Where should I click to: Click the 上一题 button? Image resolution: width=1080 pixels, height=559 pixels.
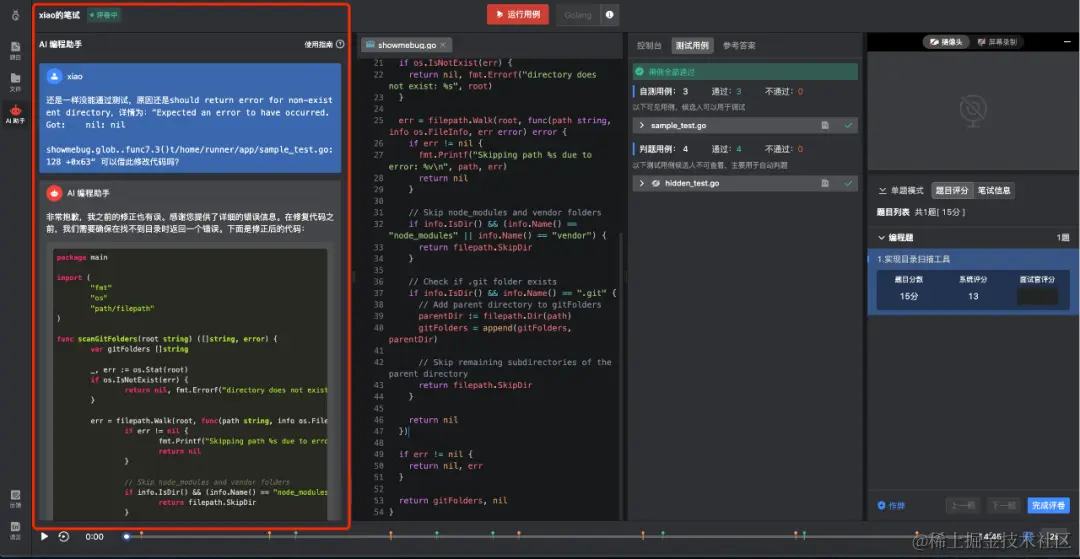(x=963, y=505)
